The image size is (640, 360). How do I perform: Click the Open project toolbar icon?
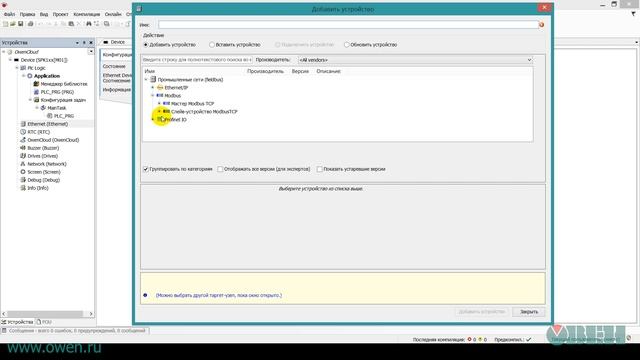click(13, 24)
